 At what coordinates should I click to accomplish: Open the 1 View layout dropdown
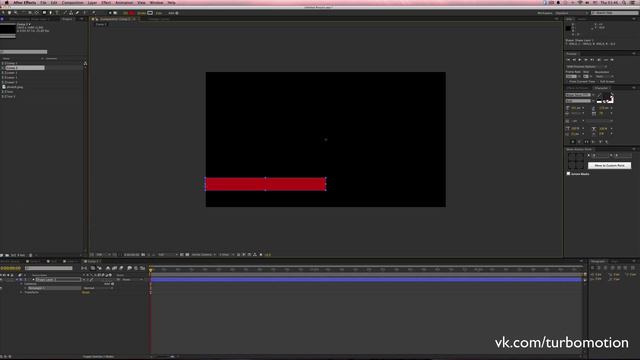tap(226, 255)
